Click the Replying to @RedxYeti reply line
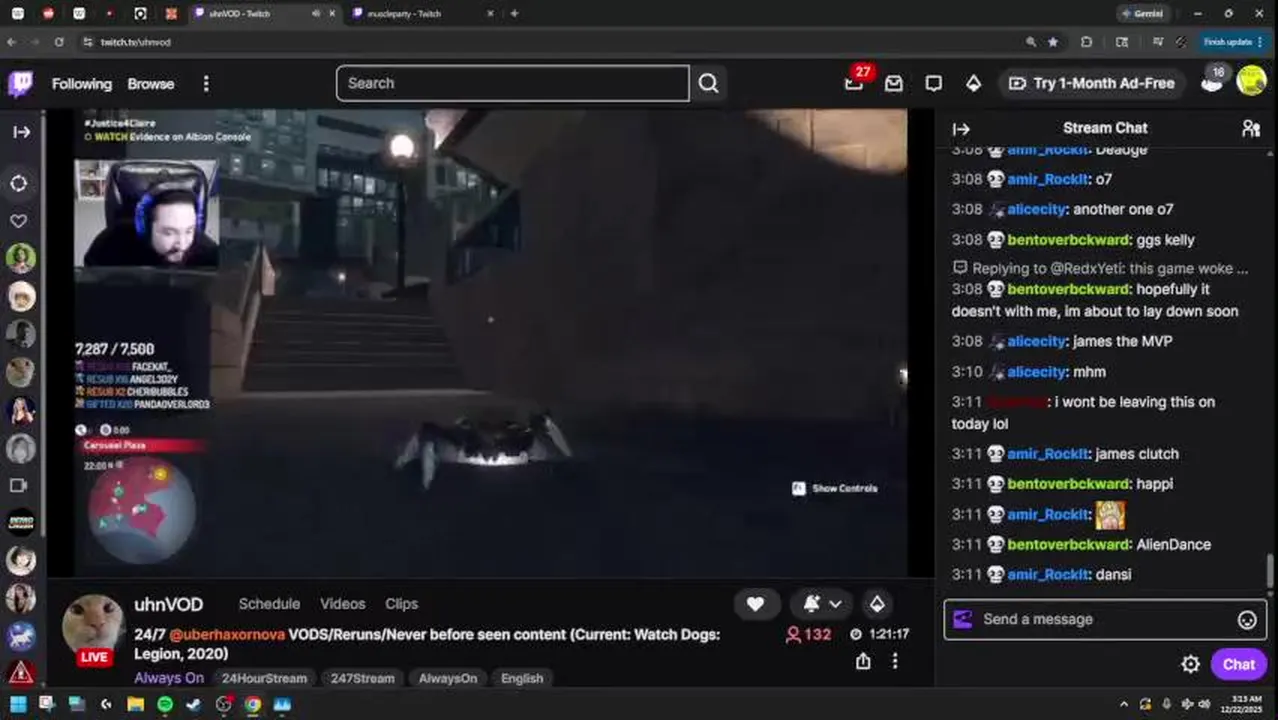The image size is (1278, 720). 1100,268
